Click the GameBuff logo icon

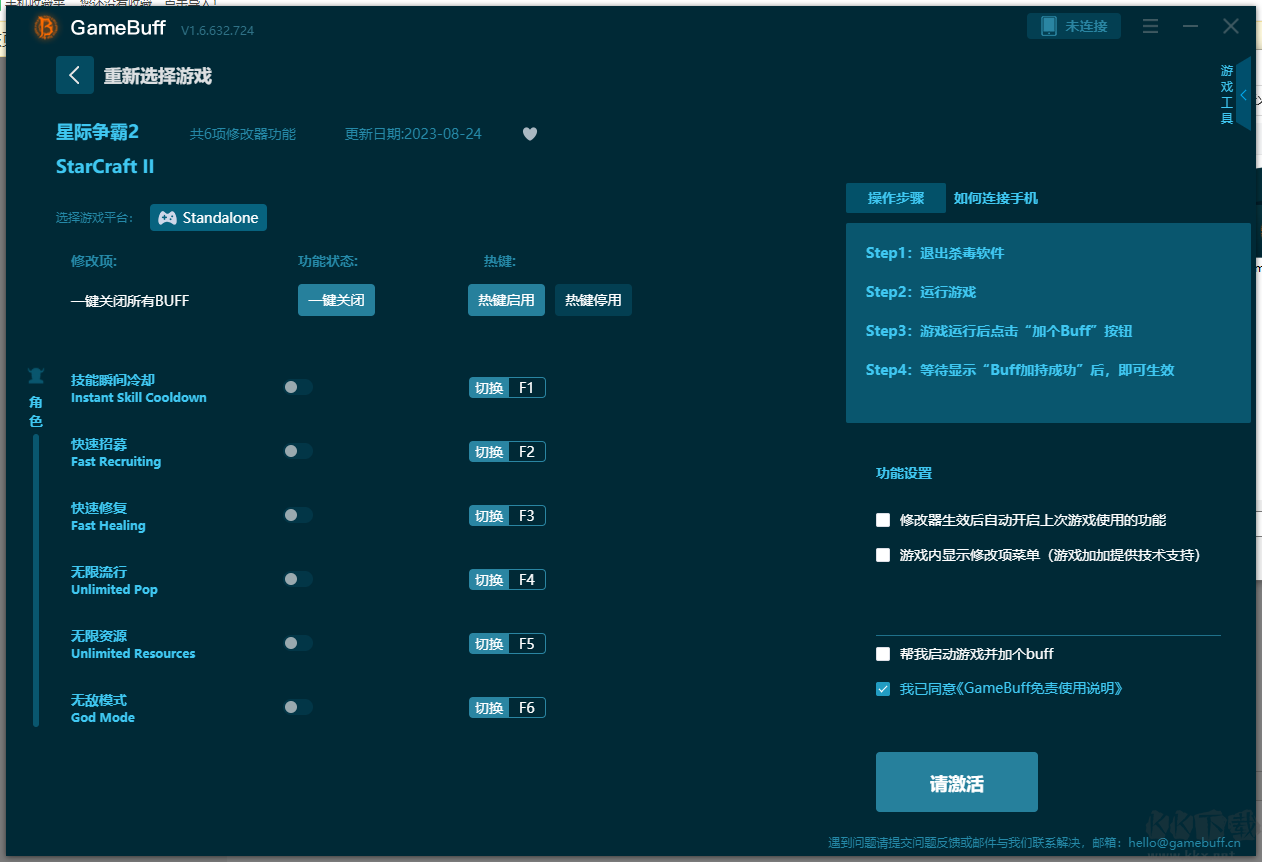(x=46, y=28)
